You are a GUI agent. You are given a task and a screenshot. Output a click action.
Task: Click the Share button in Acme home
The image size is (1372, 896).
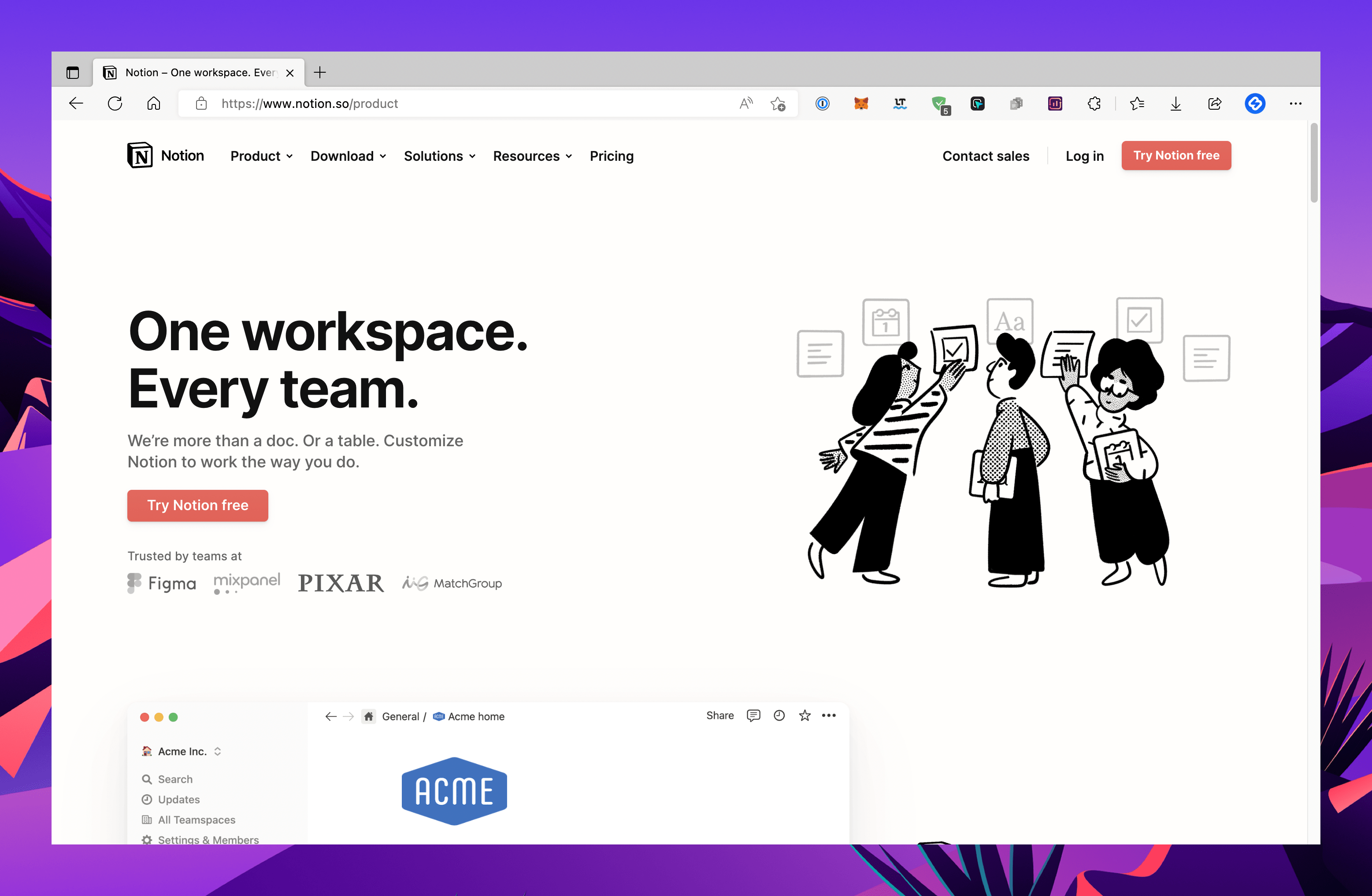coord(720,716)
